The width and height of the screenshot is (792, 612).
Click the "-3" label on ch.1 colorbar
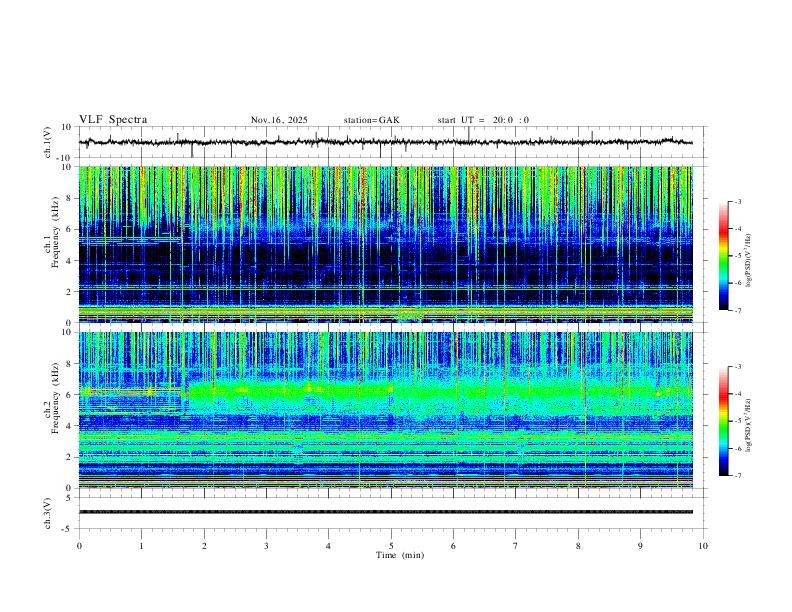pyautogui.click(x=737, y=201)
